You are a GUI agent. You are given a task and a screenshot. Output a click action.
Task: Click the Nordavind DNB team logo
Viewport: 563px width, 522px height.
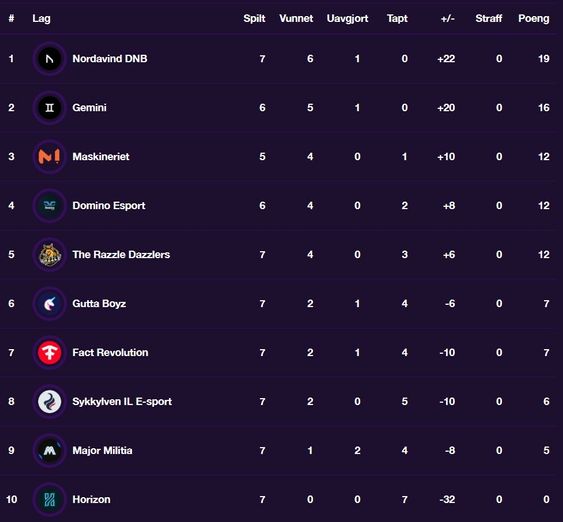click(50, 59)
